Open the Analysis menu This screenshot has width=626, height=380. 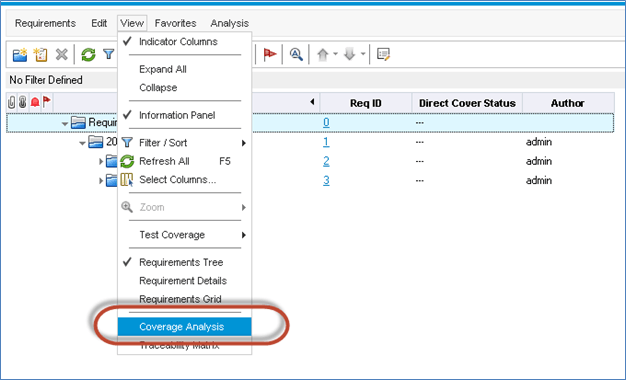pos(230,23)
